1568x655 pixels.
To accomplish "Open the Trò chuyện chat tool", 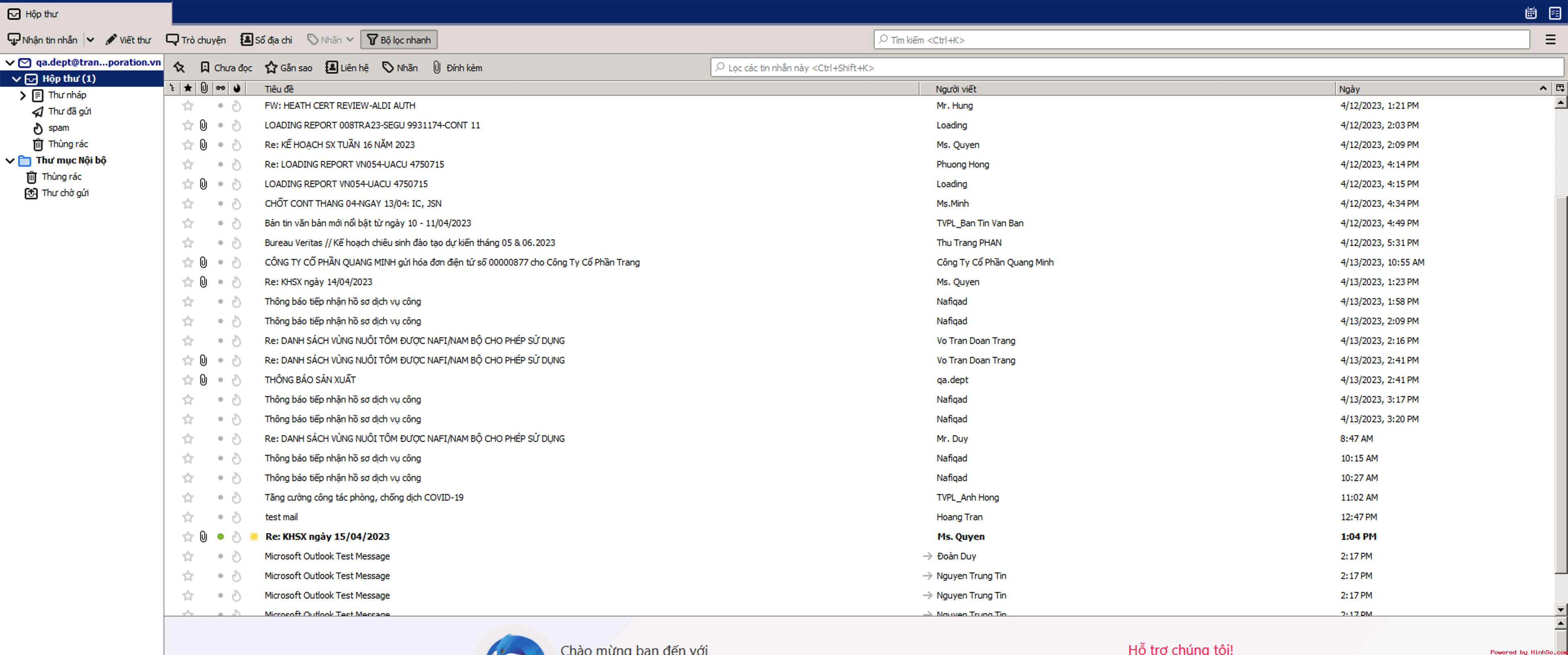I will click(196, 40).
